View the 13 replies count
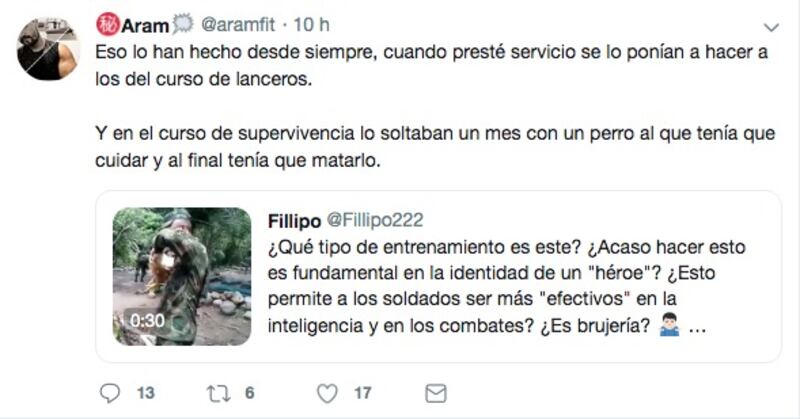The height and width of the screenshot is (419, 800). (145, 393)
